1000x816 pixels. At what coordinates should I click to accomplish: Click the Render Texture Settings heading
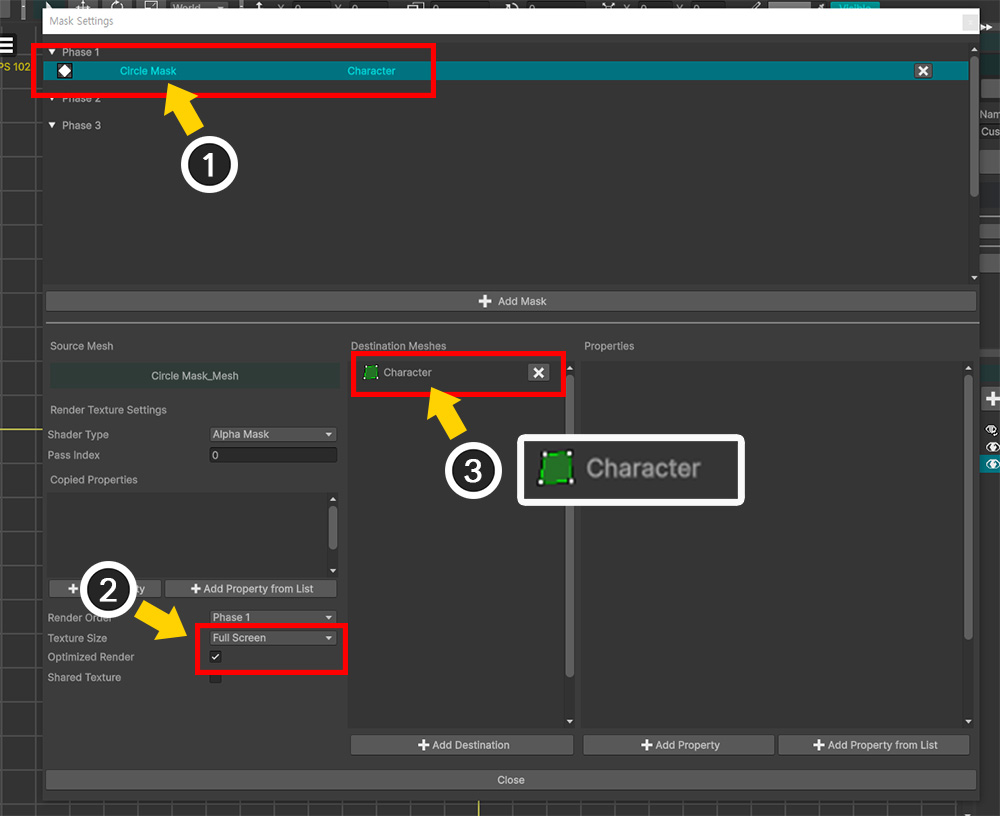(x=108, y=410)
